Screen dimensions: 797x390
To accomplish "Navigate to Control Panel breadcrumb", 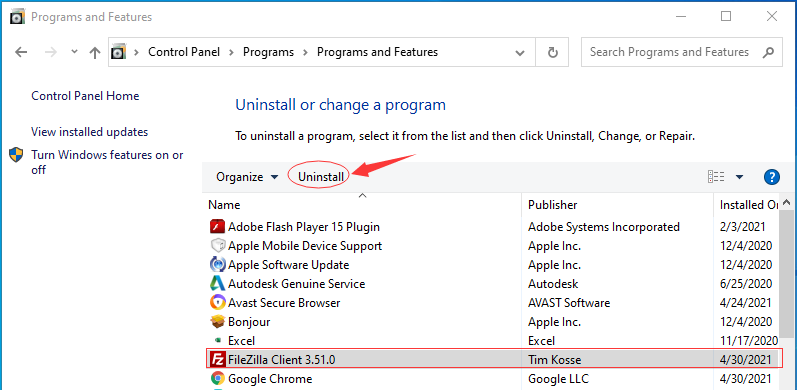I will point(184,52).
